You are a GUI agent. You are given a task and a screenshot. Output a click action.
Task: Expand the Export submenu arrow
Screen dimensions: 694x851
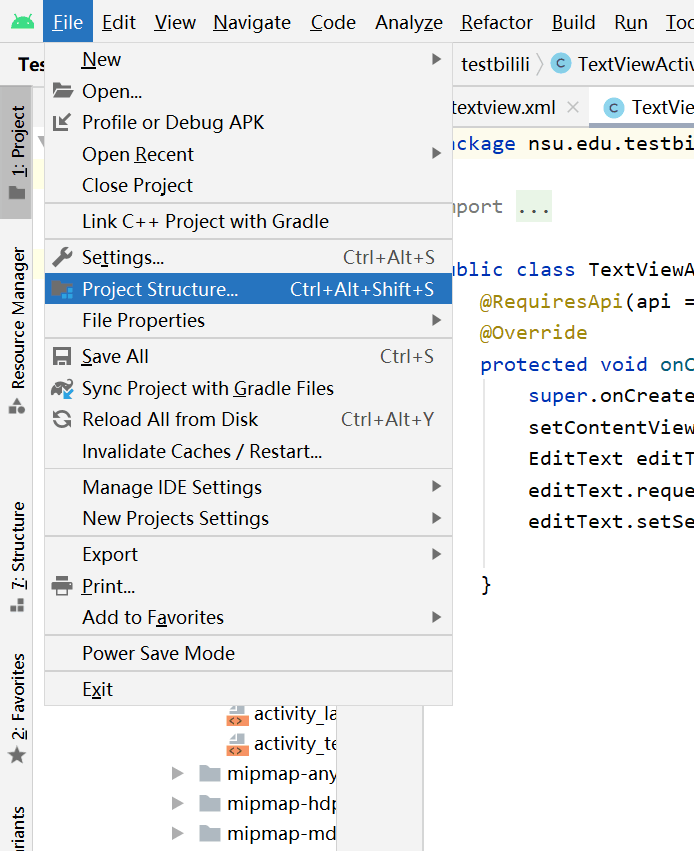coord(436,554)
